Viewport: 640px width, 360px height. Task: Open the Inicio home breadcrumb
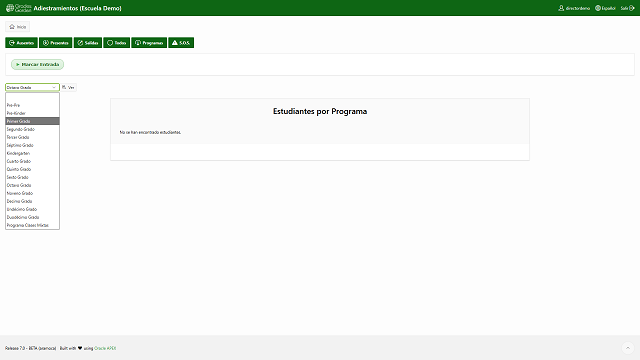[x=18, y=27]
